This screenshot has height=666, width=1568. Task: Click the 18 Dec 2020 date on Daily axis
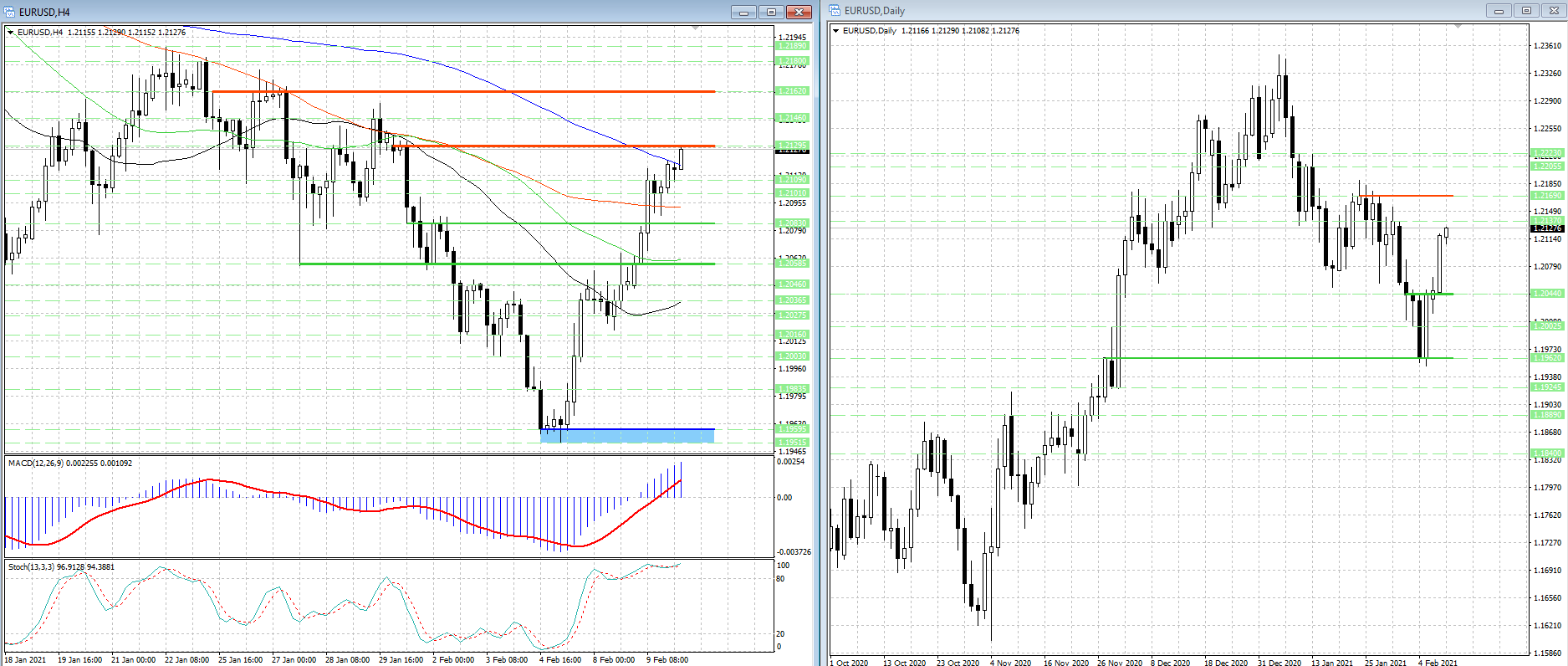click(x=1226, y=663)
